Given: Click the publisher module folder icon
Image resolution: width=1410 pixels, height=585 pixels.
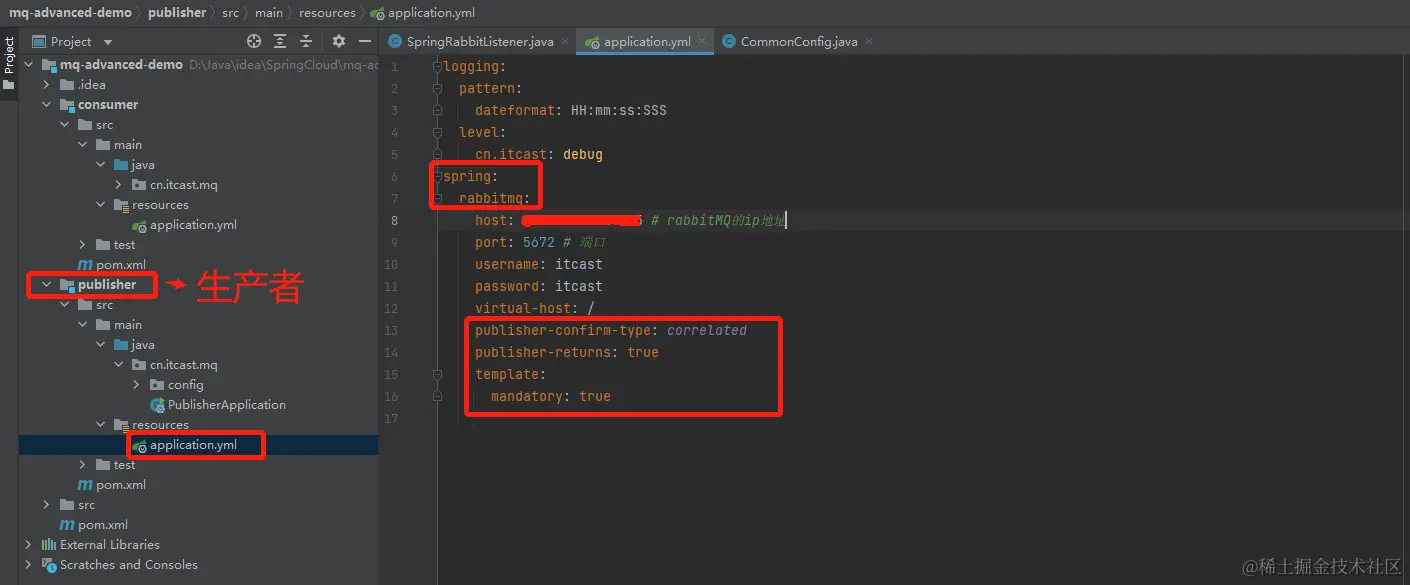Looking at the screenshot, I should click(67, 284).
